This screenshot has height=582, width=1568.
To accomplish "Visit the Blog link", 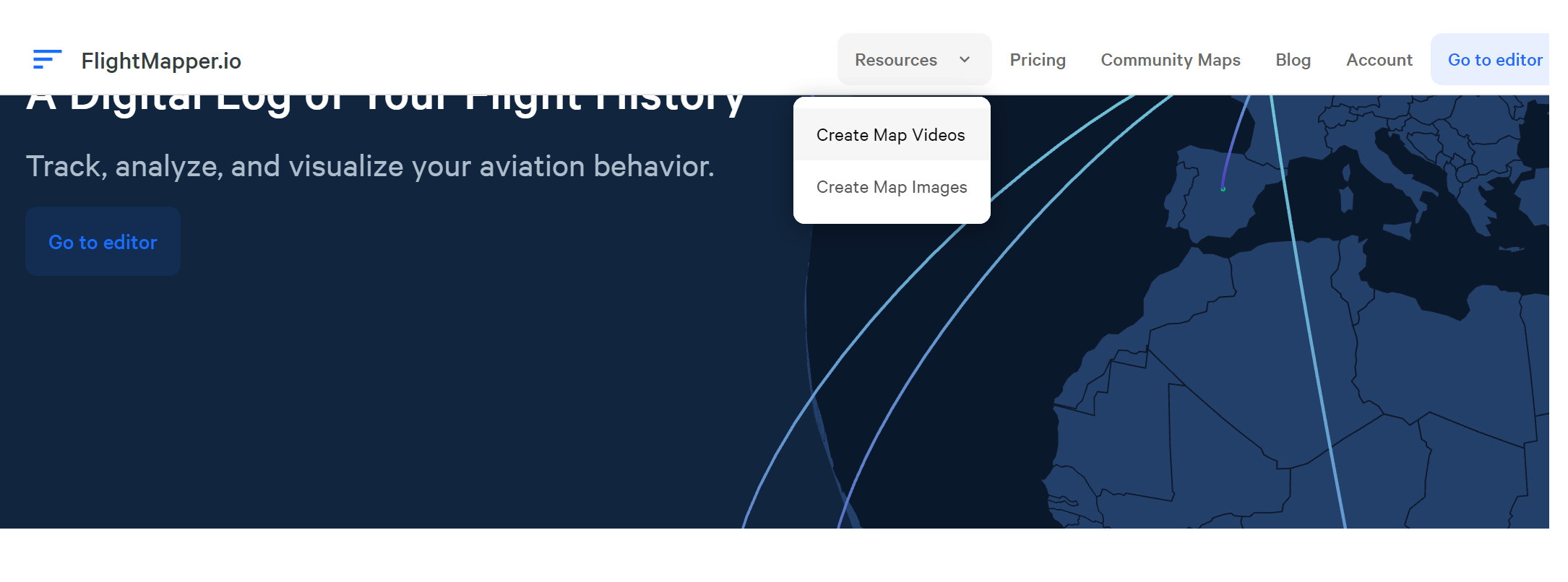I will pos(1293,60).
